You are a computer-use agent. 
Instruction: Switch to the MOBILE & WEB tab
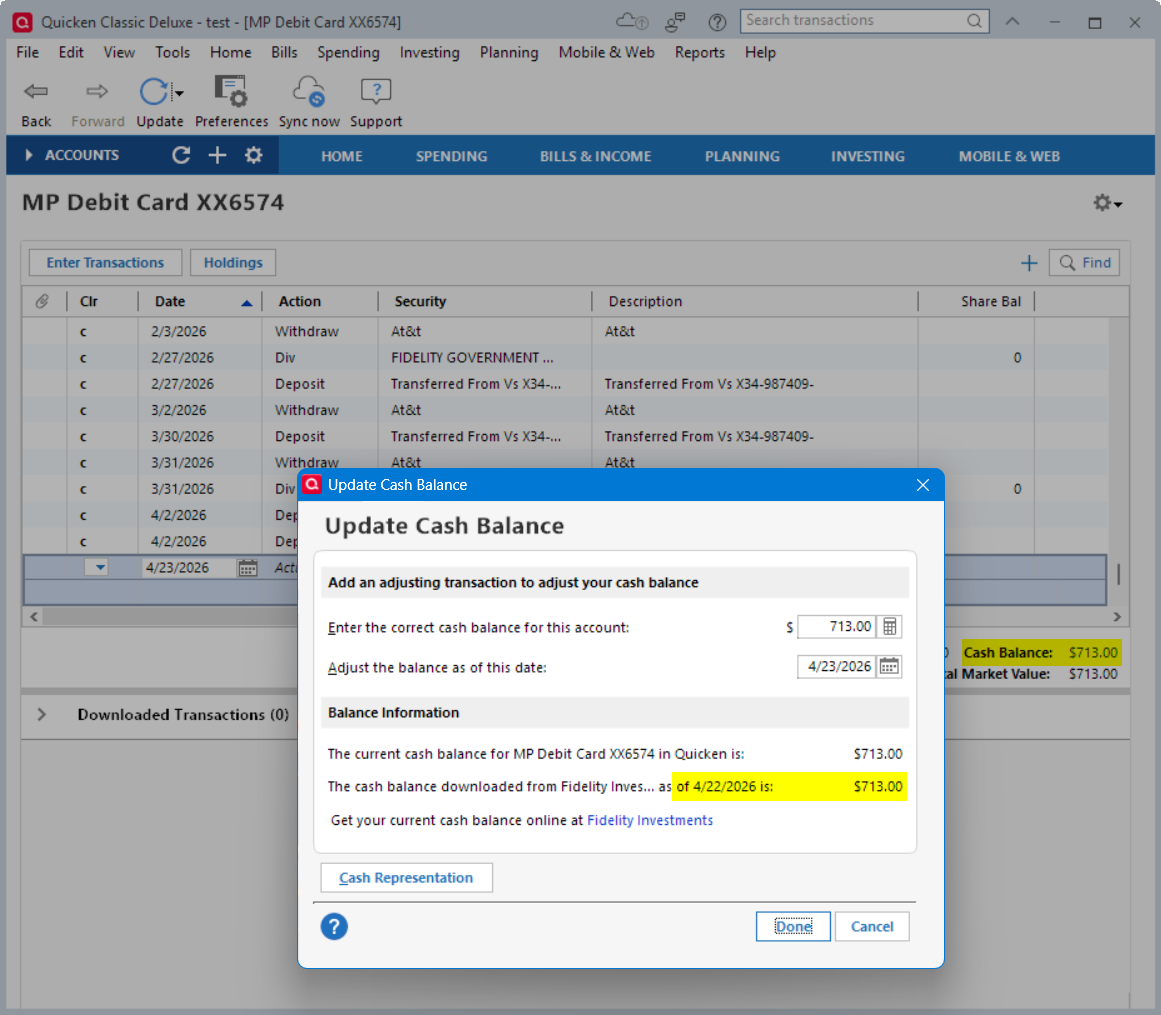click(1008, 156)
